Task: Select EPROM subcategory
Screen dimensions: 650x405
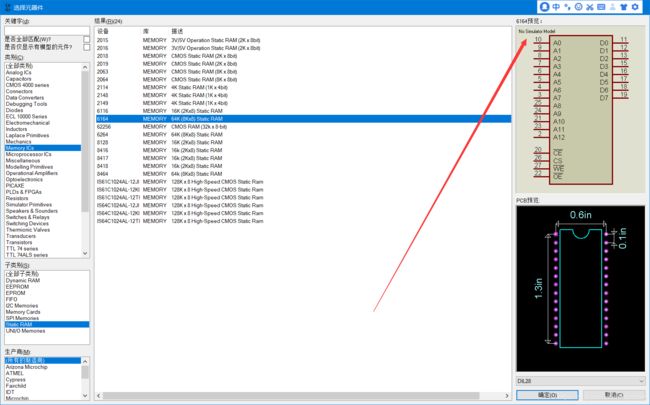Action: 15,293
